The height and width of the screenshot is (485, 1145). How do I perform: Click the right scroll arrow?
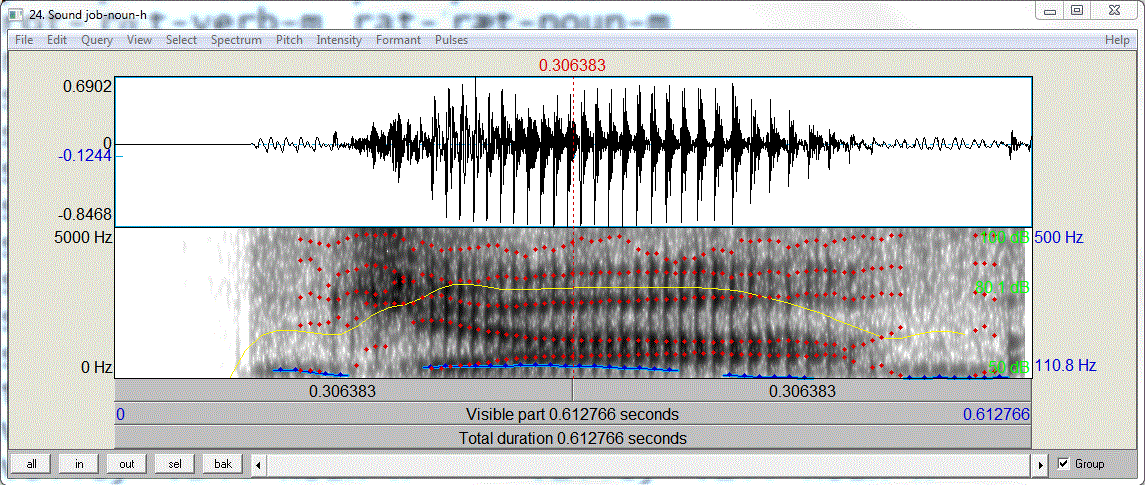click(x=1041, y=465)
